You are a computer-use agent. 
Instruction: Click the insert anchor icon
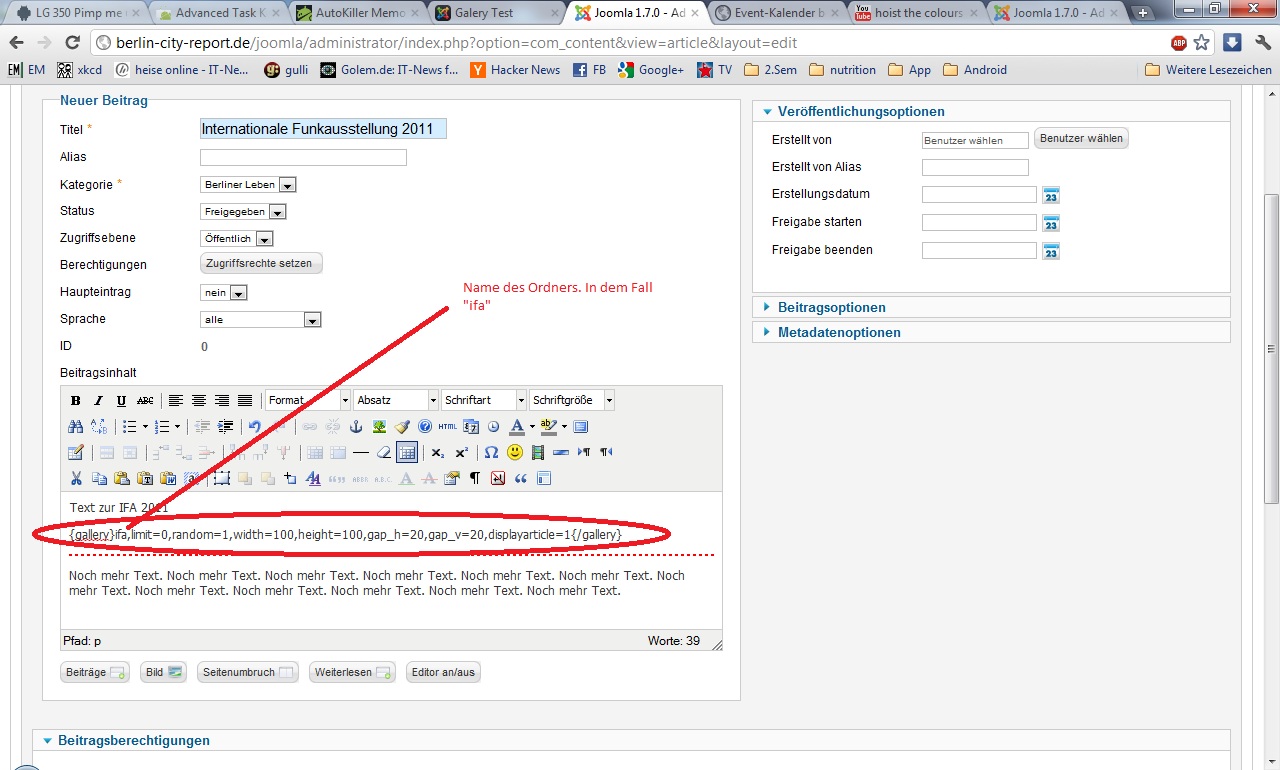355,427
